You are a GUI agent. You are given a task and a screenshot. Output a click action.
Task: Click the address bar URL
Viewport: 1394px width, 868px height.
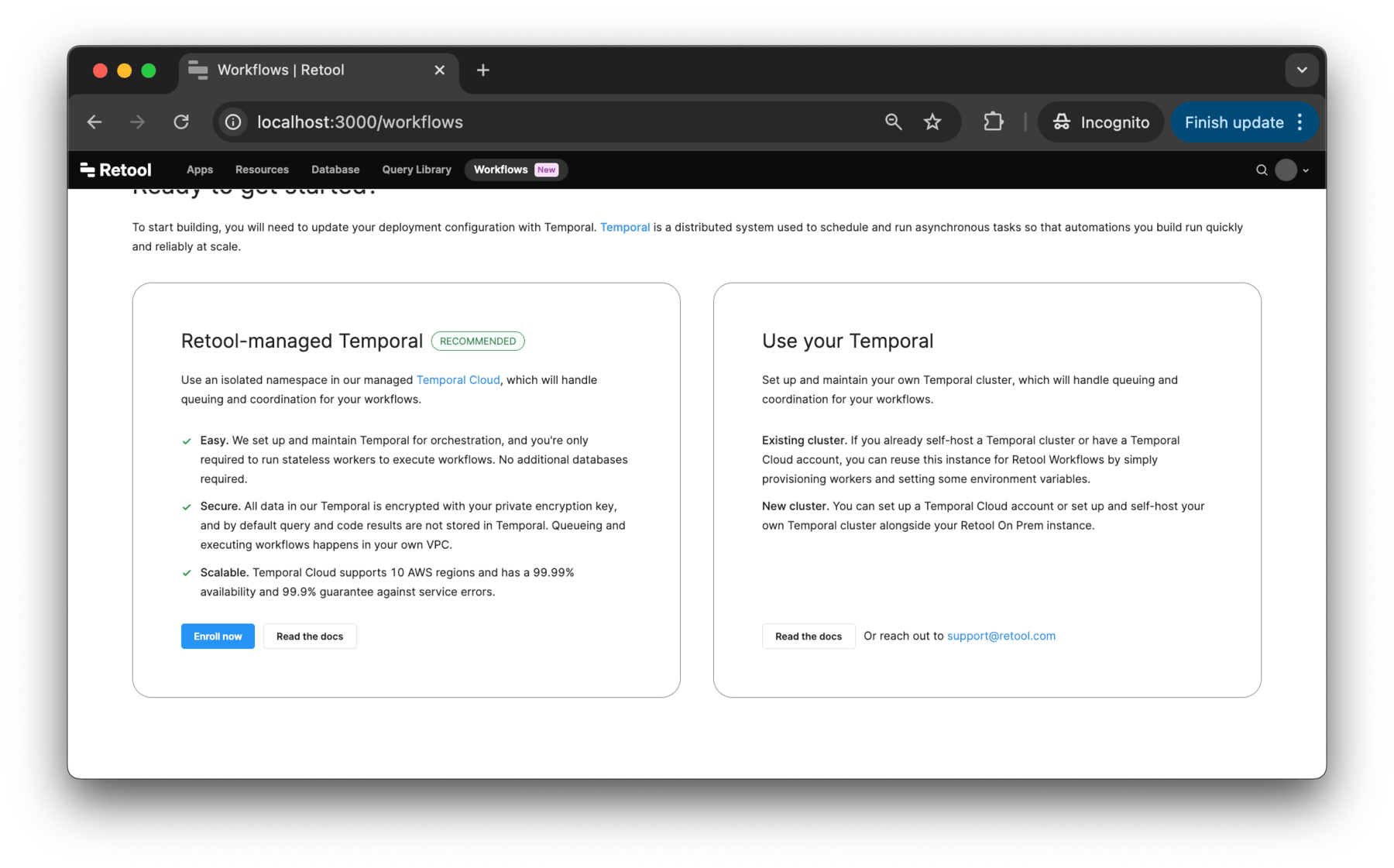[360, 122]
